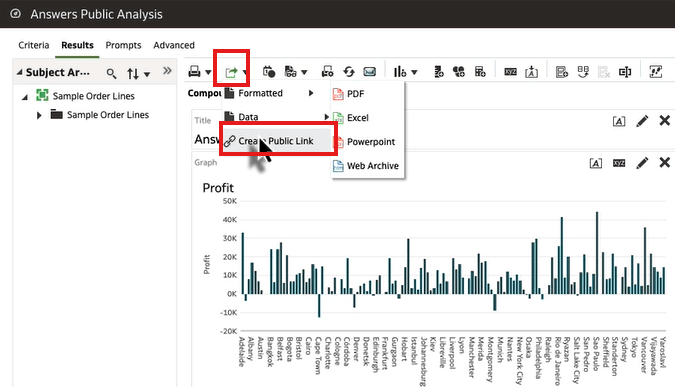Click the show results display icon

pos(291,72)
